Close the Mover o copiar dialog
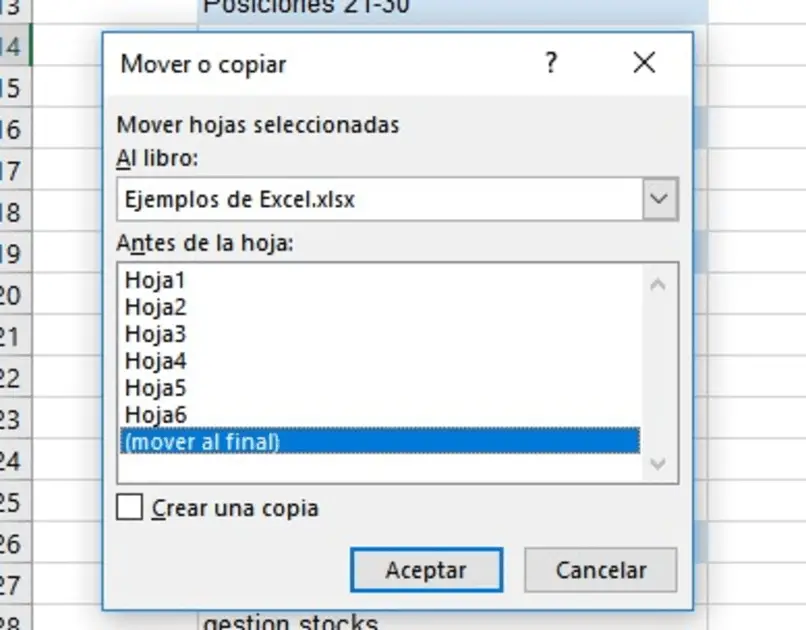 [x=645, y=64]
